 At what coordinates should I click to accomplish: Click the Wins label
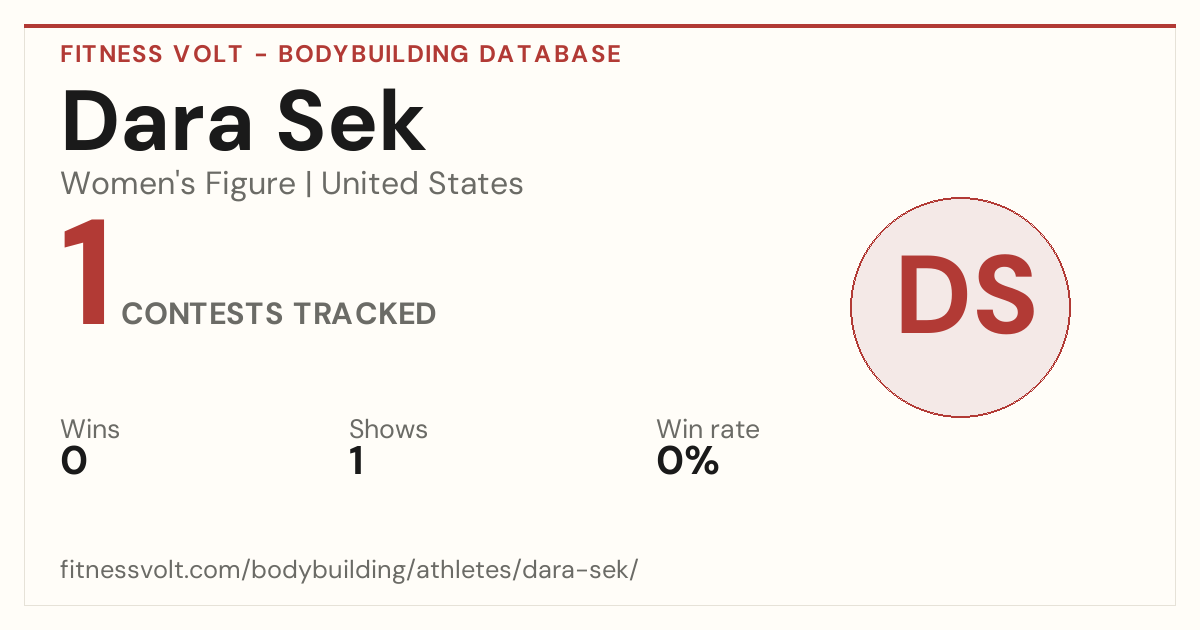(90, 429)
